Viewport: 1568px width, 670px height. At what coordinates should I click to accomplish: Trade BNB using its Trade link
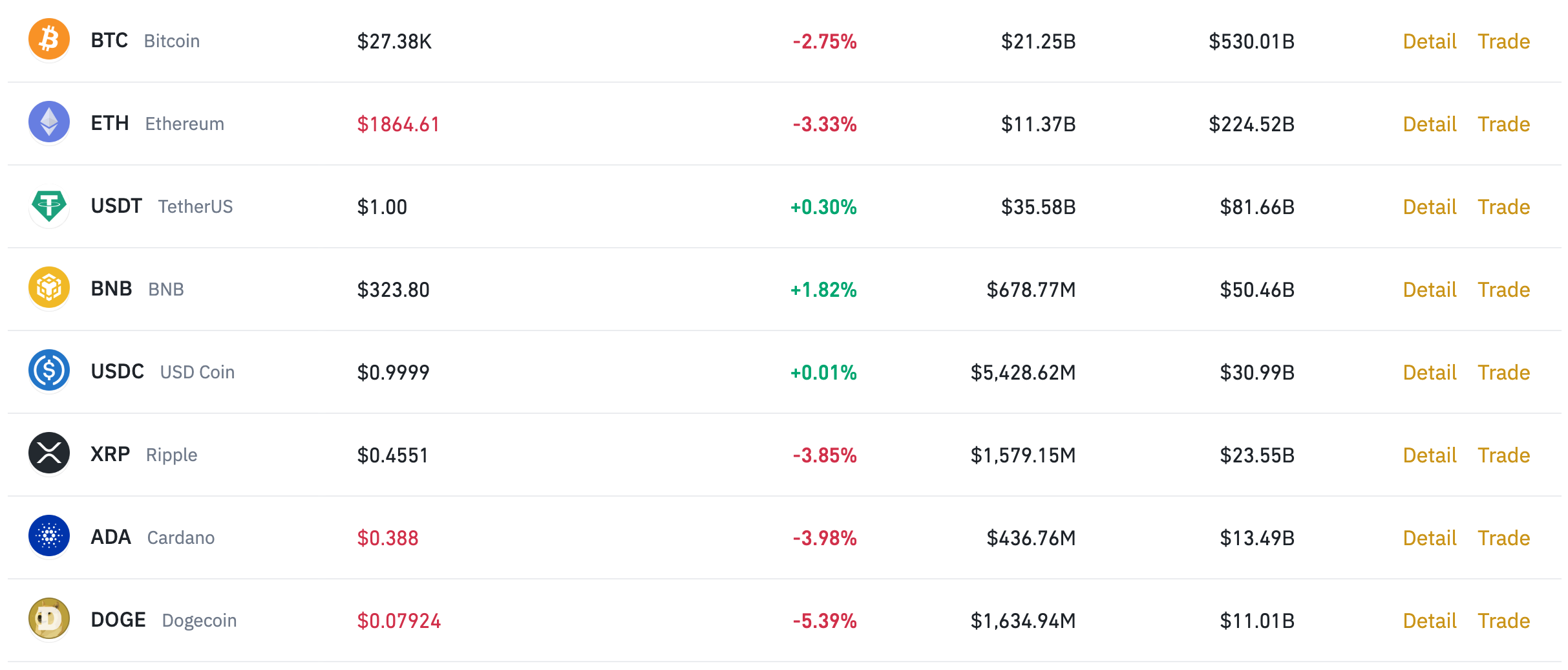coord(1503,290)
